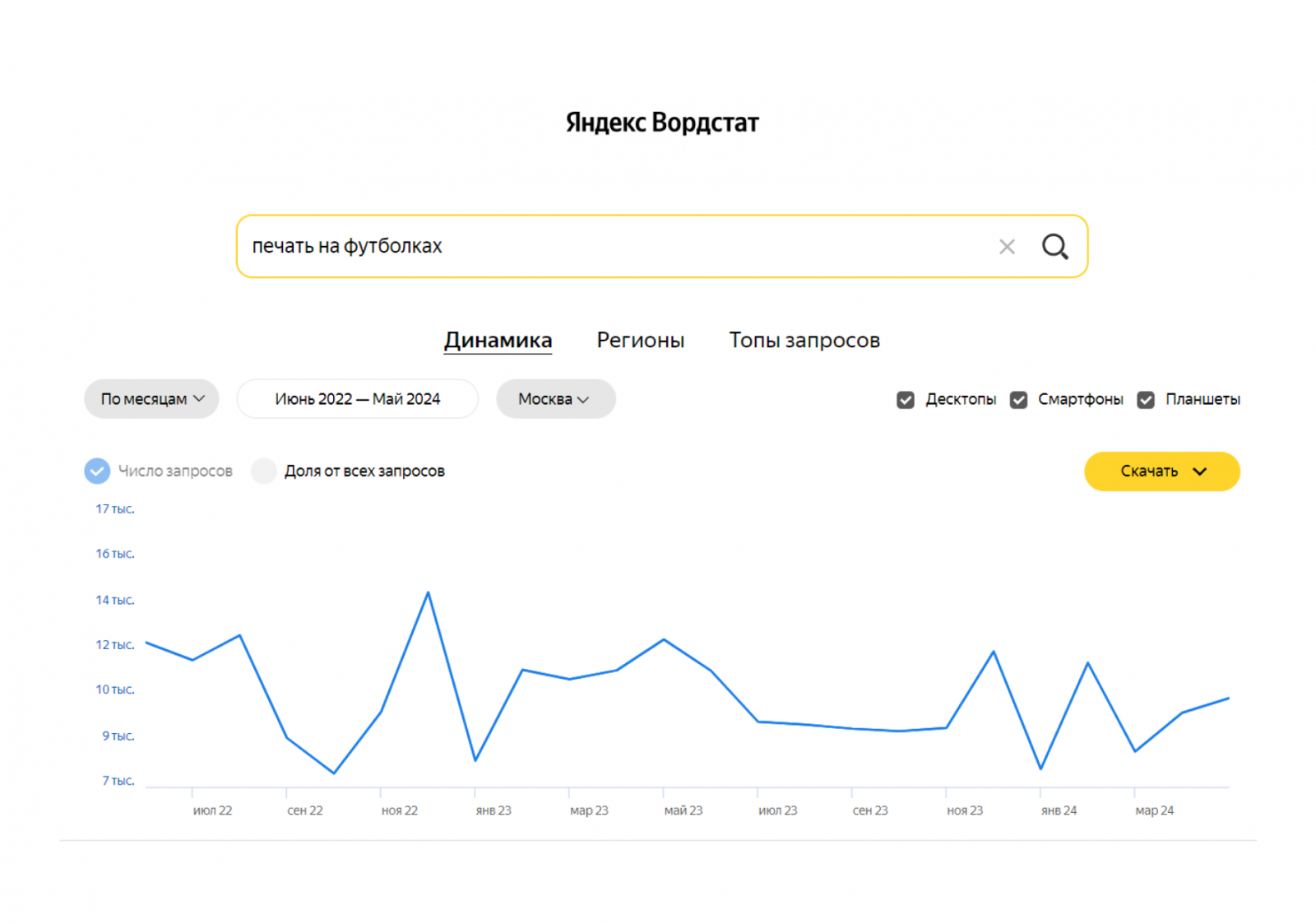Open the date range 'Июнь 2022 — Май 2024'

(358, 399)
